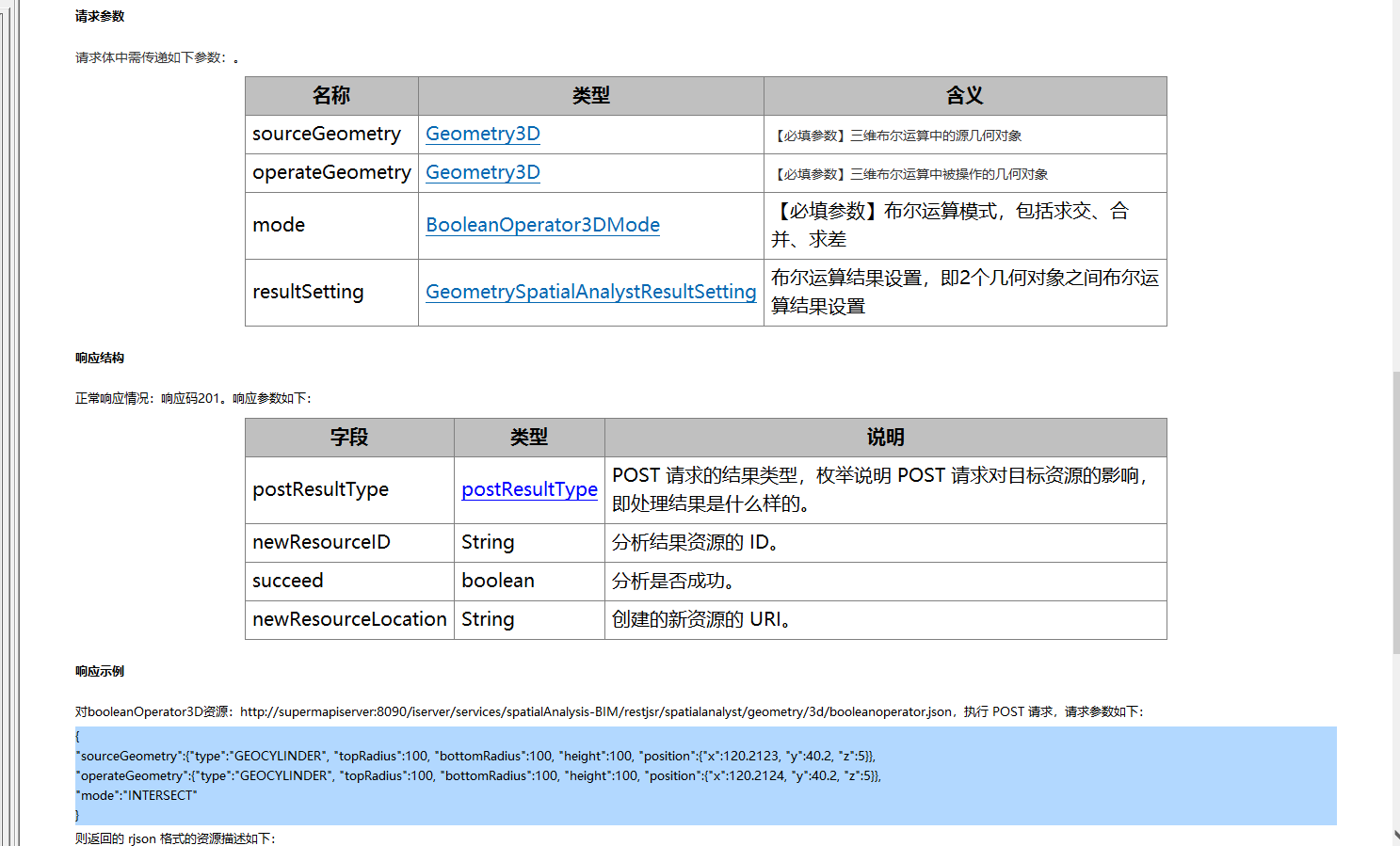Viewport: 1400px width, 846px height.
Task: Open the Geometry3D link in the operateGeometry row
Action: 483,172
